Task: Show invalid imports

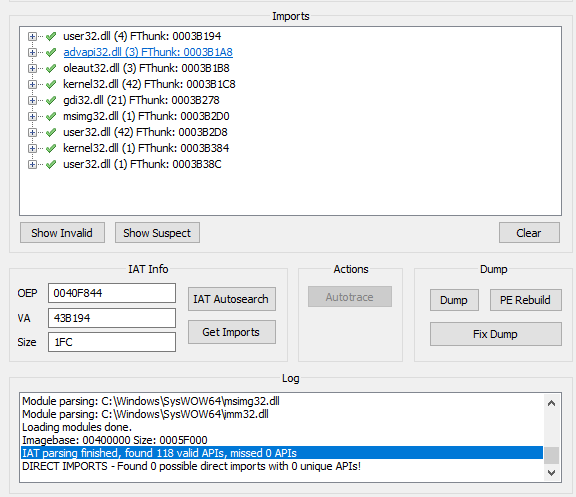Action: coord(62,233)
